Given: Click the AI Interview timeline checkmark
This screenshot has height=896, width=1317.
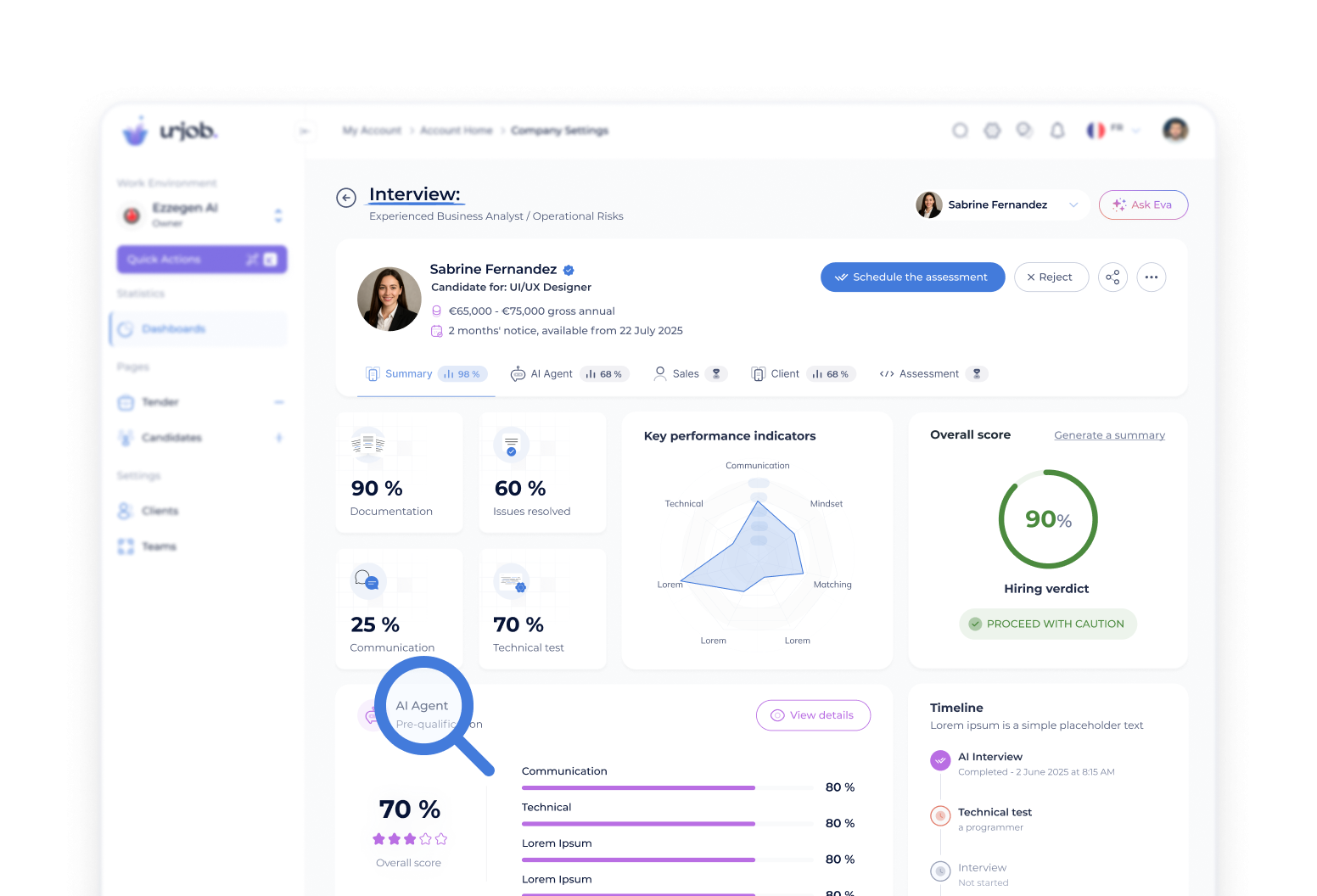Looking at the screenshot, I should (940, 760).
